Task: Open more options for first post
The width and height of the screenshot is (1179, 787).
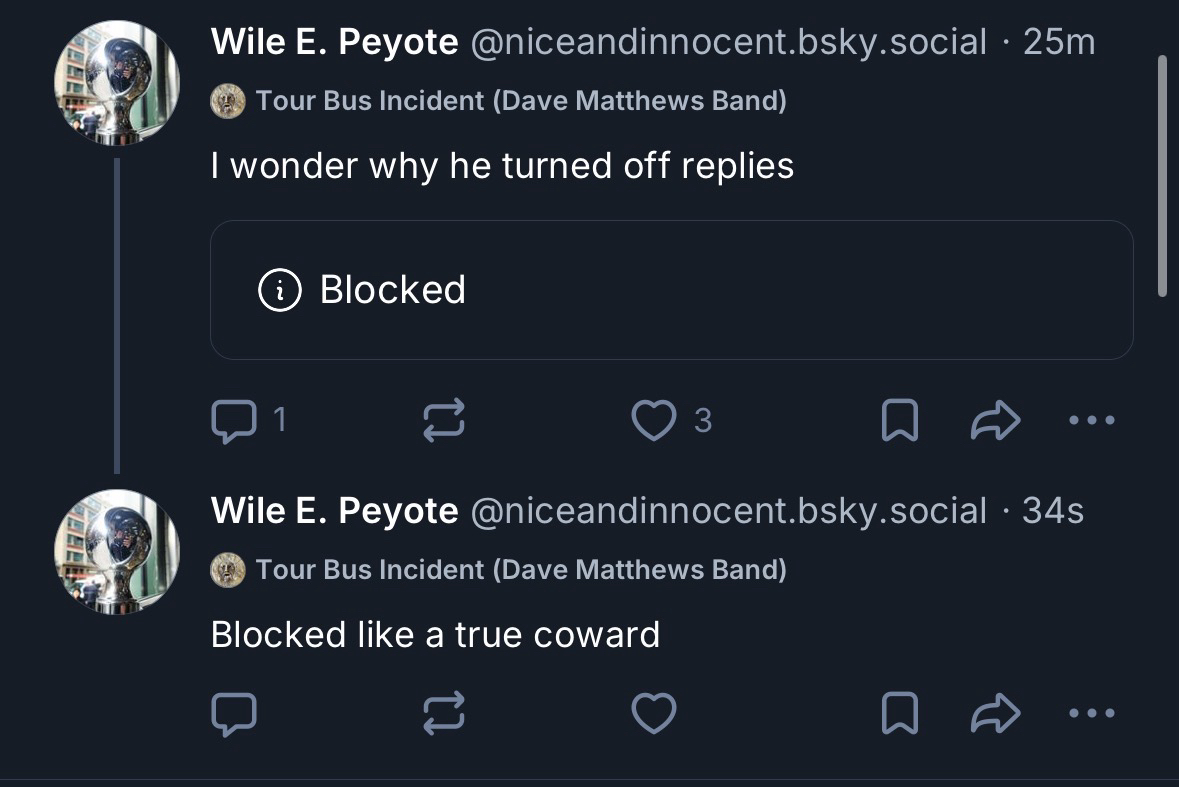Action: 1091,422
